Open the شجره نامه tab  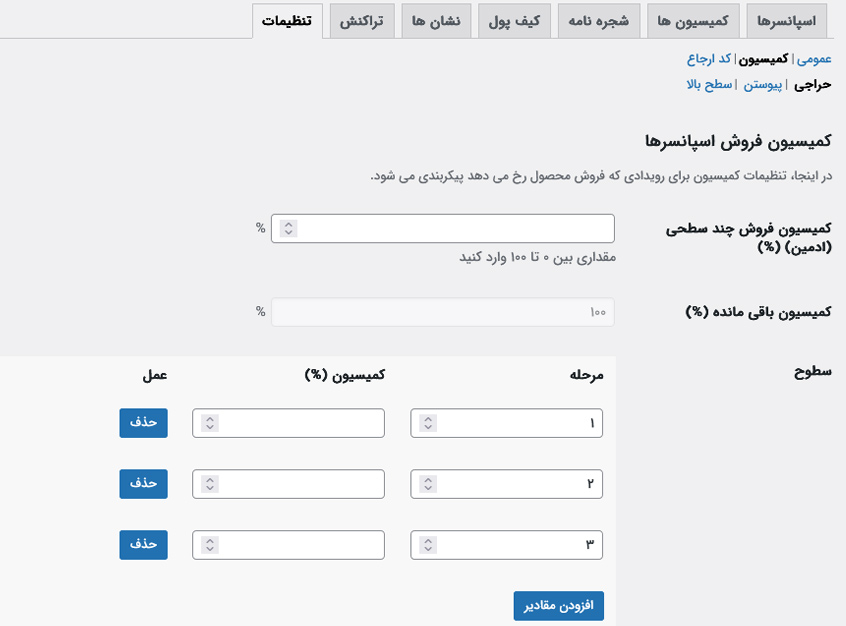coord(599,21)
